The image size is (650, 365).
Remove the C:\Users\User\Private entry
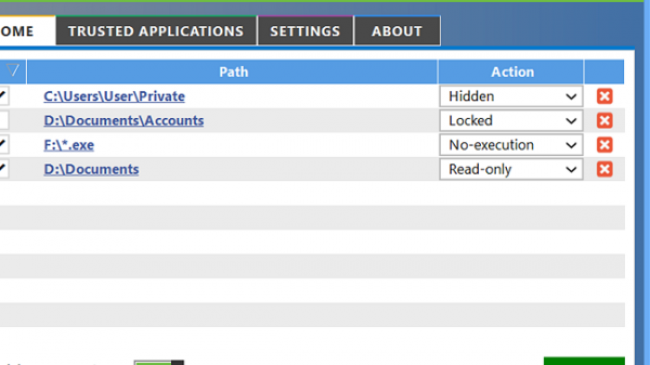coord(604,96)
